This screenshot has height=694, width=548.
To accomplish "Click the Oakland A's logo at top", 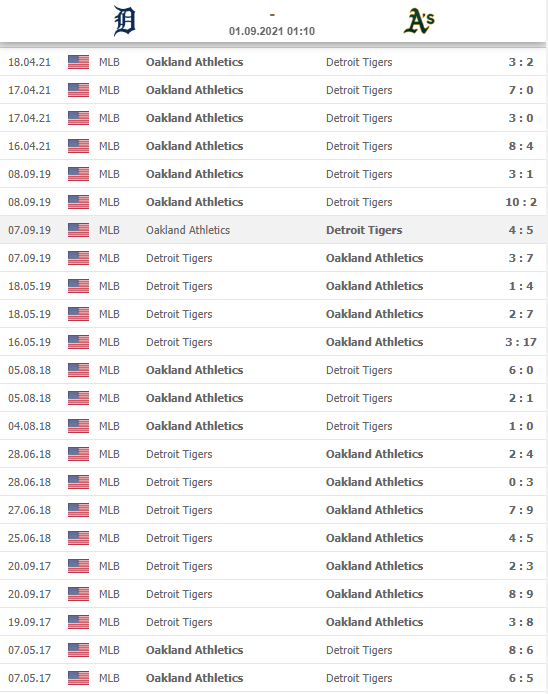I will 419,21.
